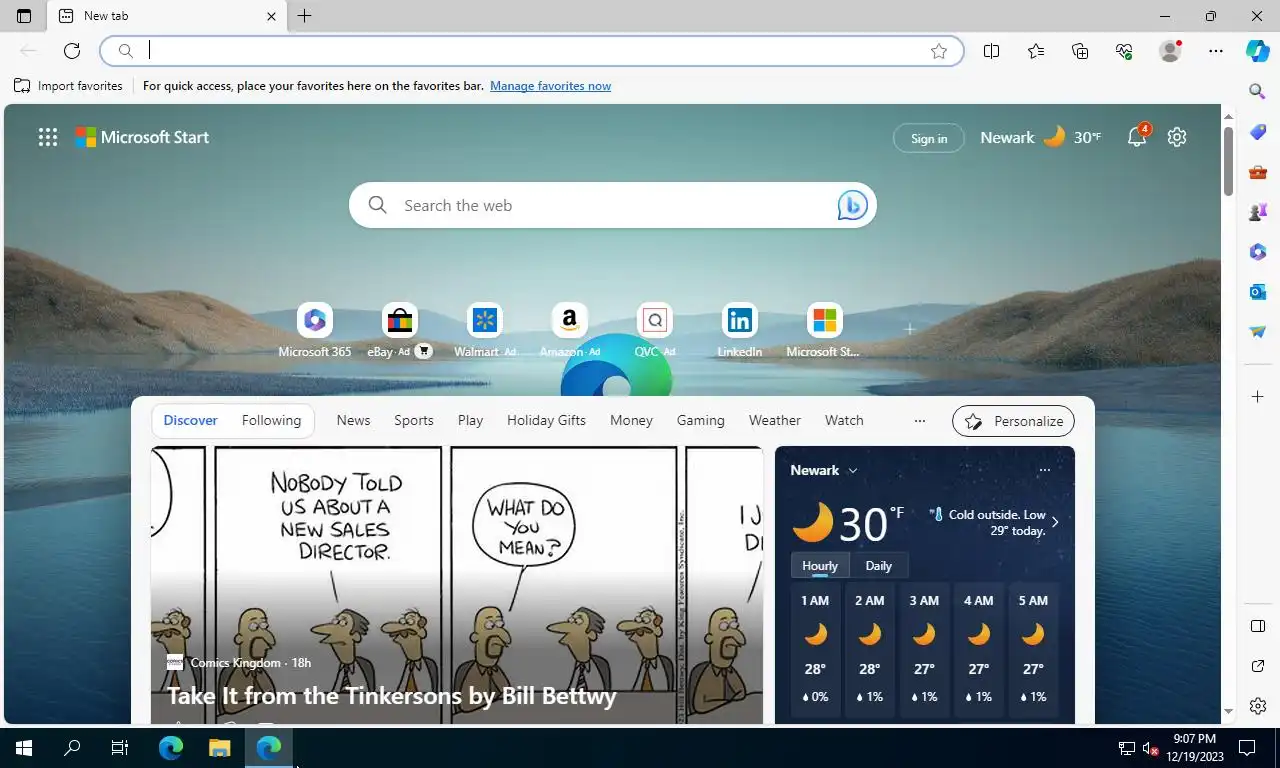Open the Gaming category tab
Screen dimensions: 1280x768
pos(700,421)
